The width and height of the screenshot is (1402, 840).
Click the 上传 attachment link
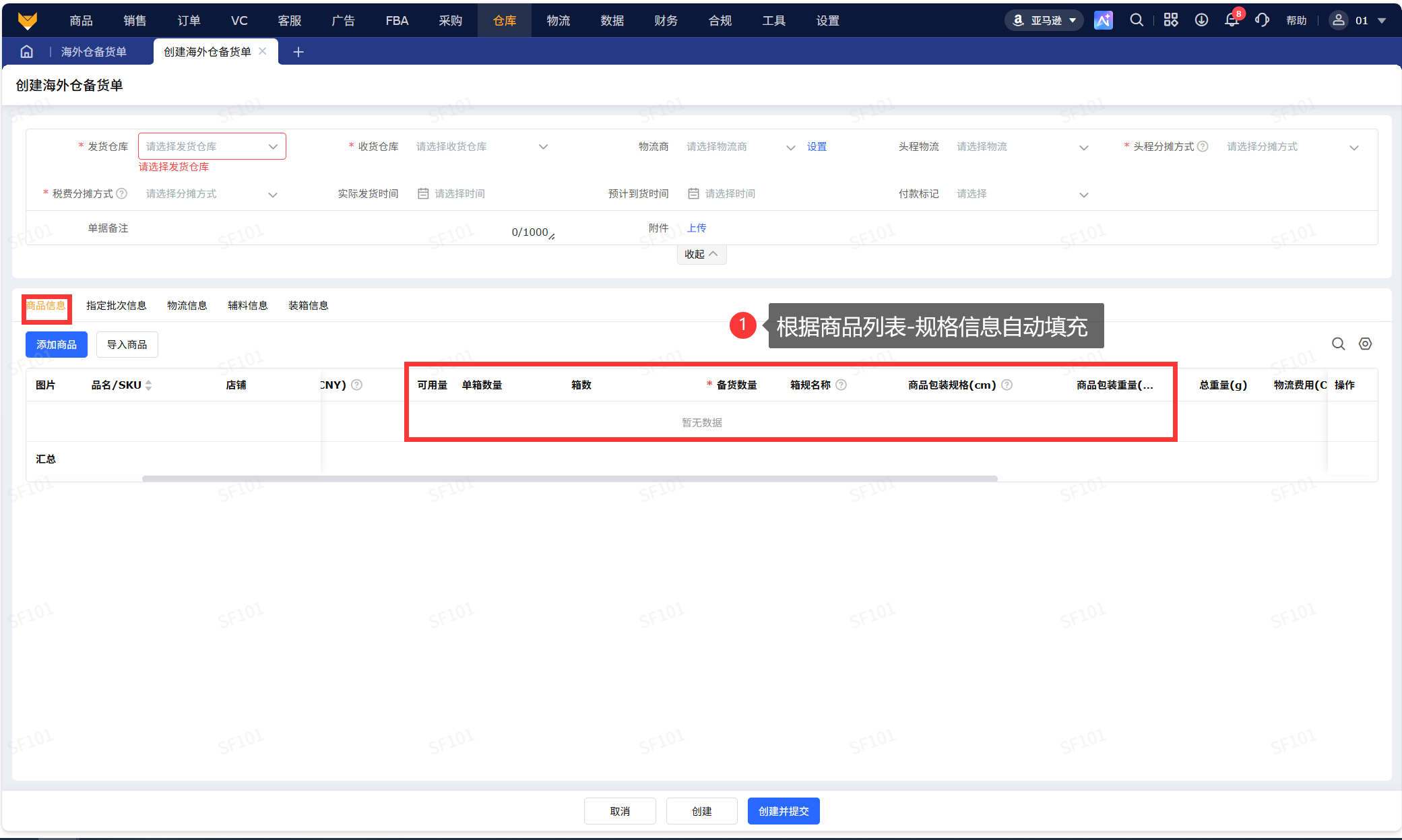click(x=697, y=228)
